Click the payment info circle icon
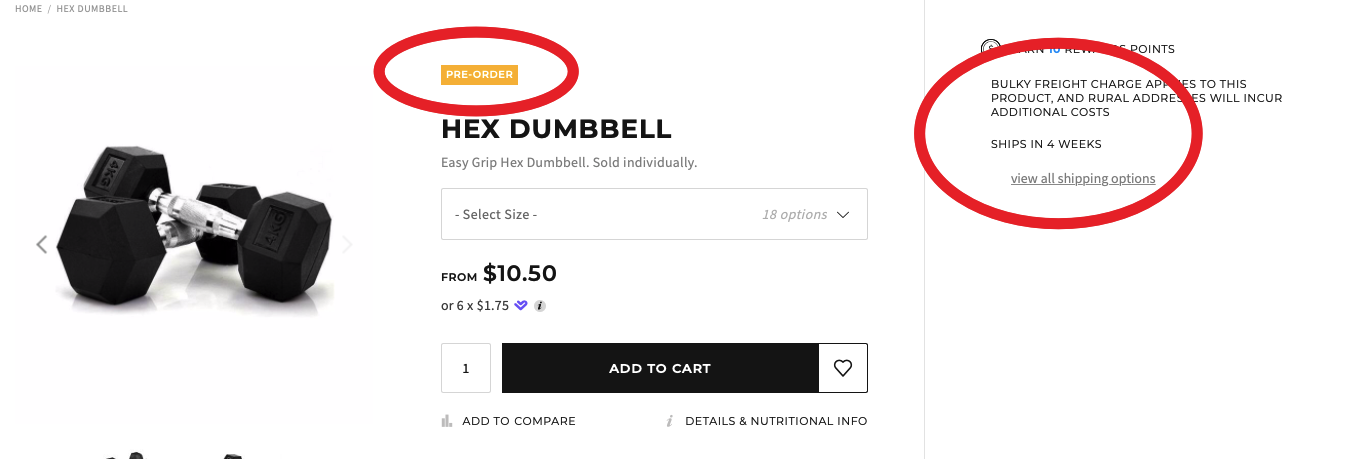 [x=540, y=306]
